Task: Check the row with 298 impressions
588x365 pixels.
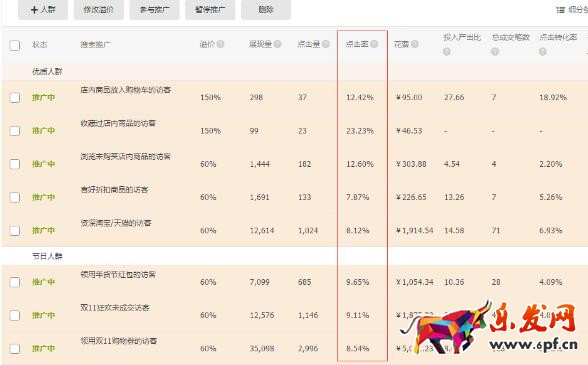Action: coord(15,98)
